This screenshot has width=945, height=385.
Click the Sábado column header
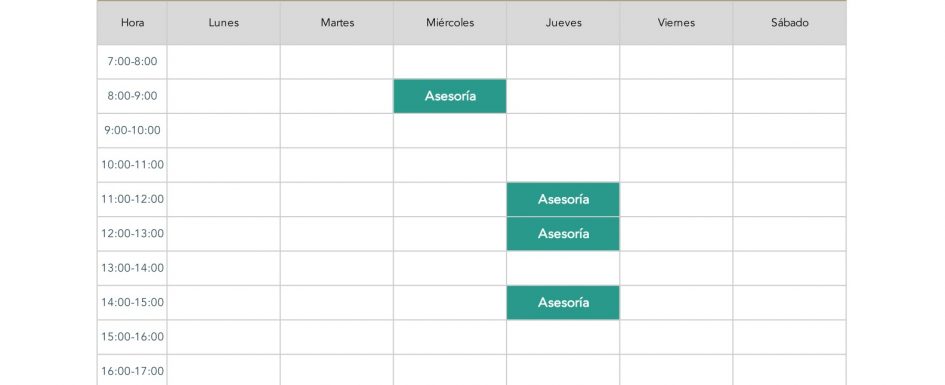tap(790, 23)
